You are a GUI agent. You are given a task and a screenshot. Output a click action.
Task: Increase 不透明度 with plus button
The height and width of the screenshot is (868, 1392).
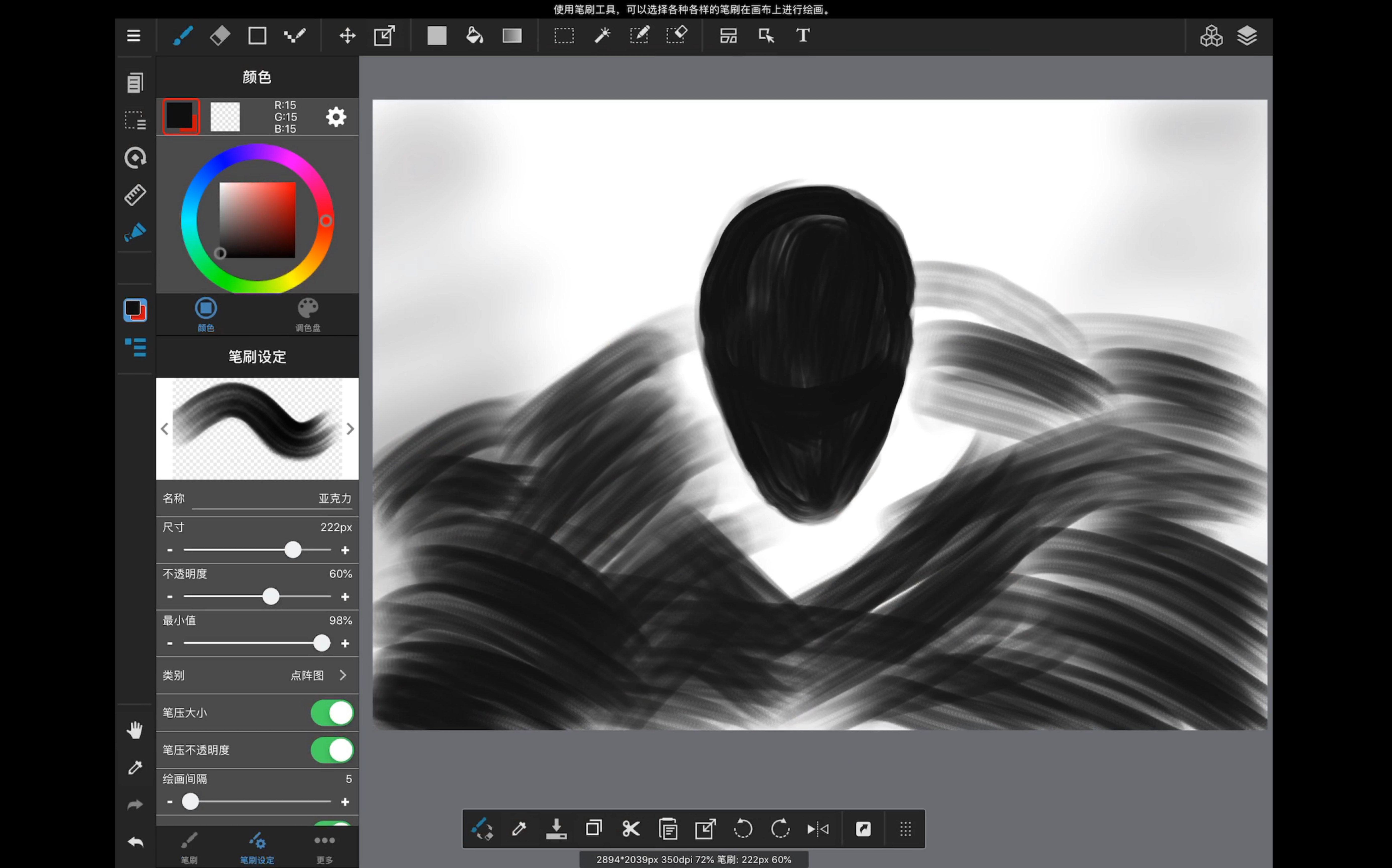pyautogui.click(x=345, y=597)
